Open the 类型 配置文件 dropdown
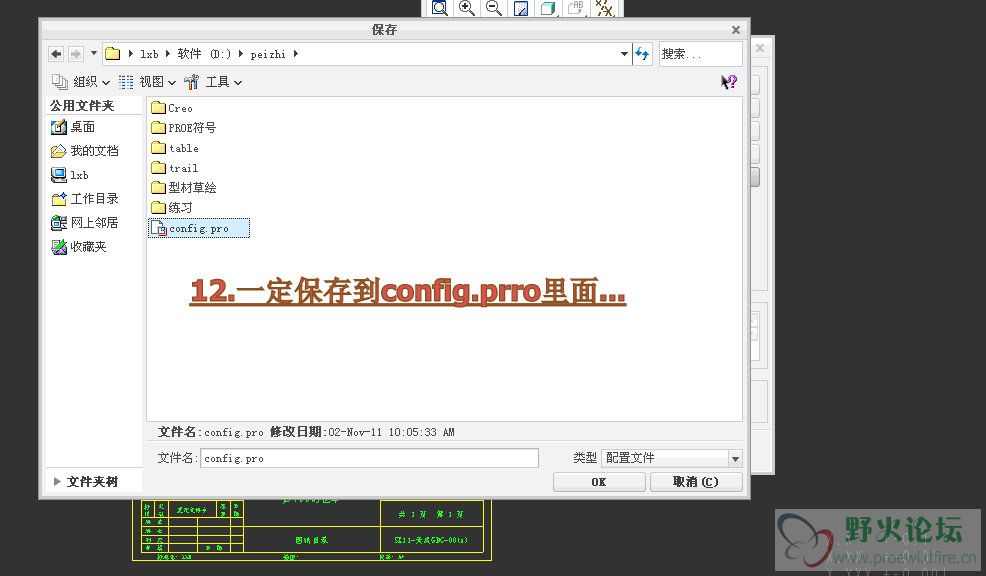 tap(672, 458)
